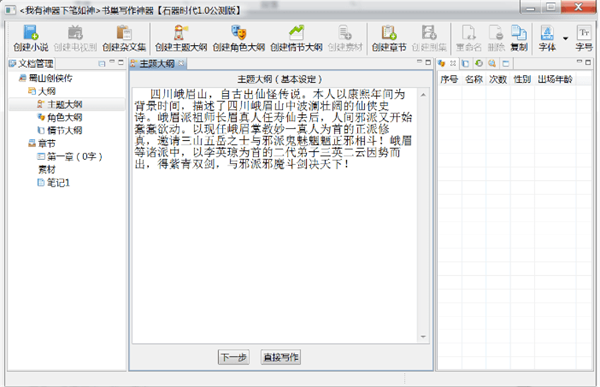Open the window tab icon in right panel
The image size is (600, 387).
point(505,63)
